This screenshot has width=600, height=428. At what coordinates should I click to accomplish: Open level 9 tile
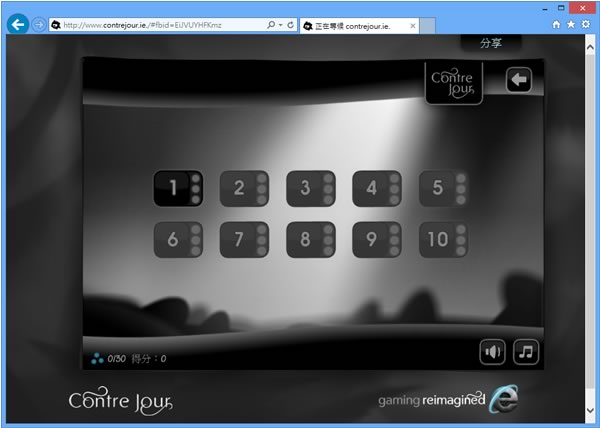[x=377, y=239]
